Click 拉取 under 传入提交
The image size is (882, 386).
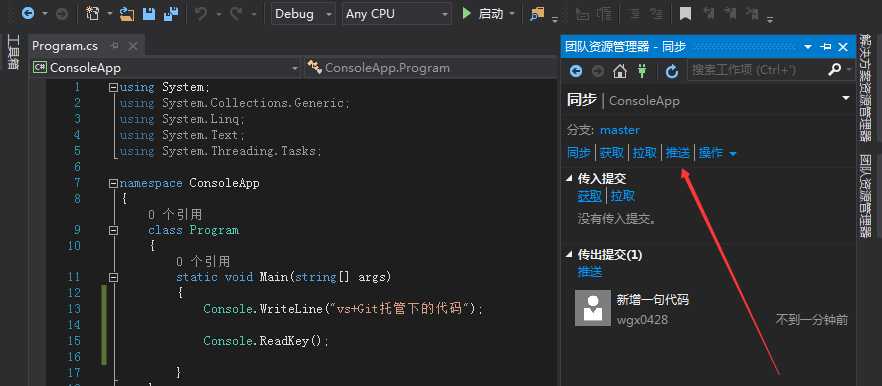click(x=623, y=196)
